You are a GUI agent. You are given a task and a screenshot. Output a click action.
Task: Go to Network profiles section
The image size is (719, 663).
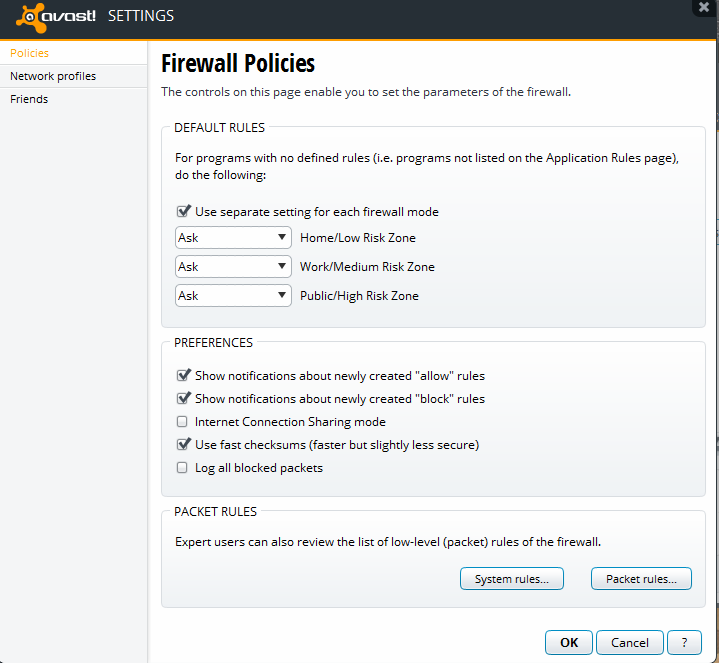click(x=53, y=76)
